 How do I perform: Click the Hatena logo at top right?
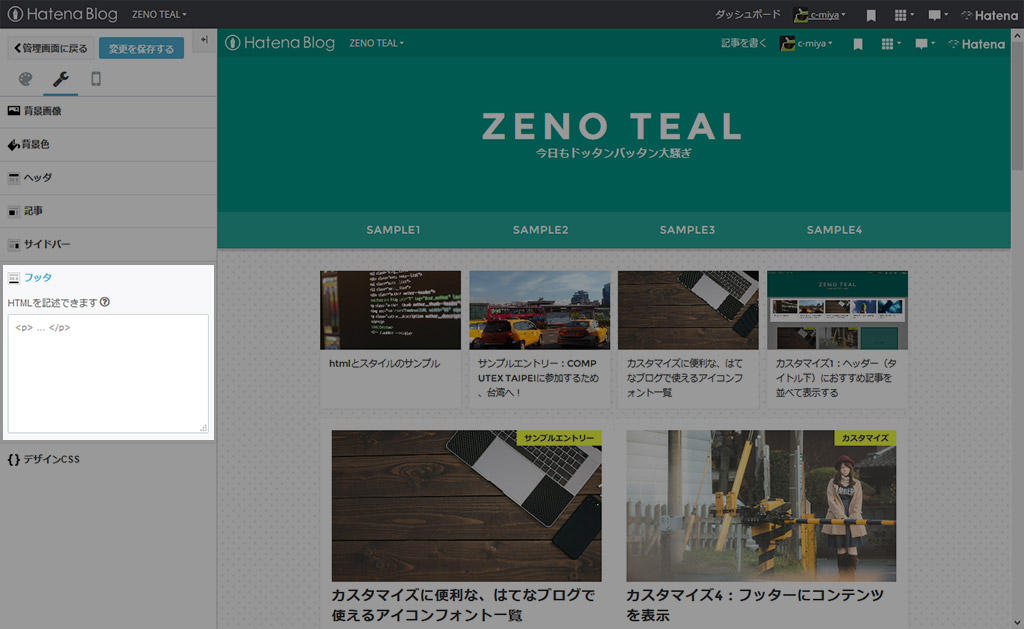coord(989,15)
